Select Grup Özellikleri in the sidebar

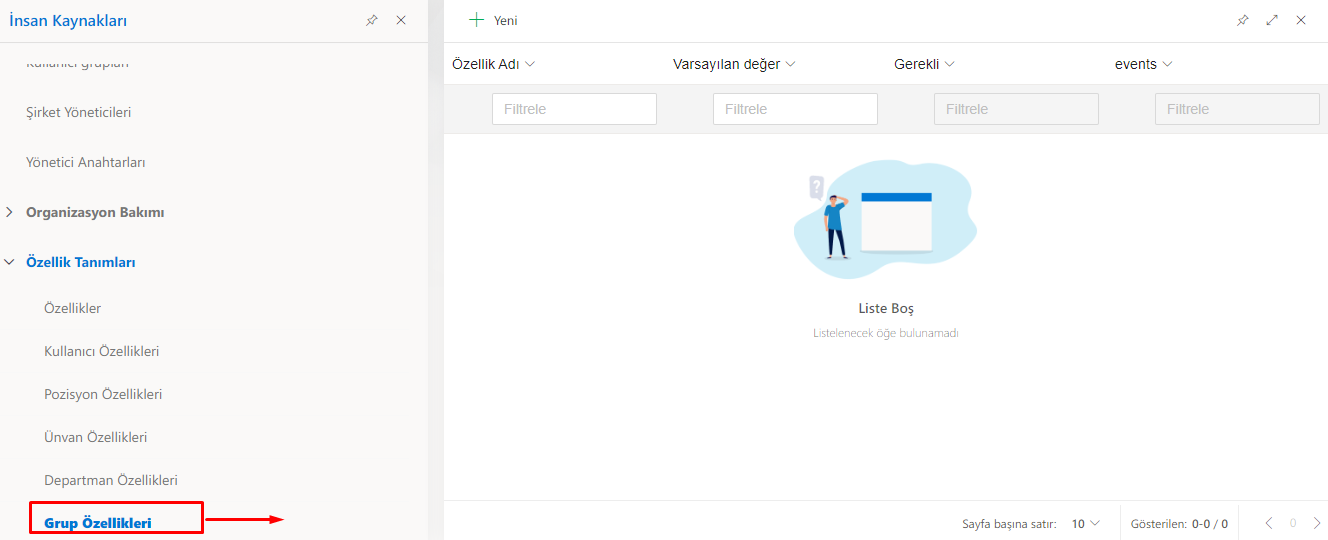coord(98,523)
